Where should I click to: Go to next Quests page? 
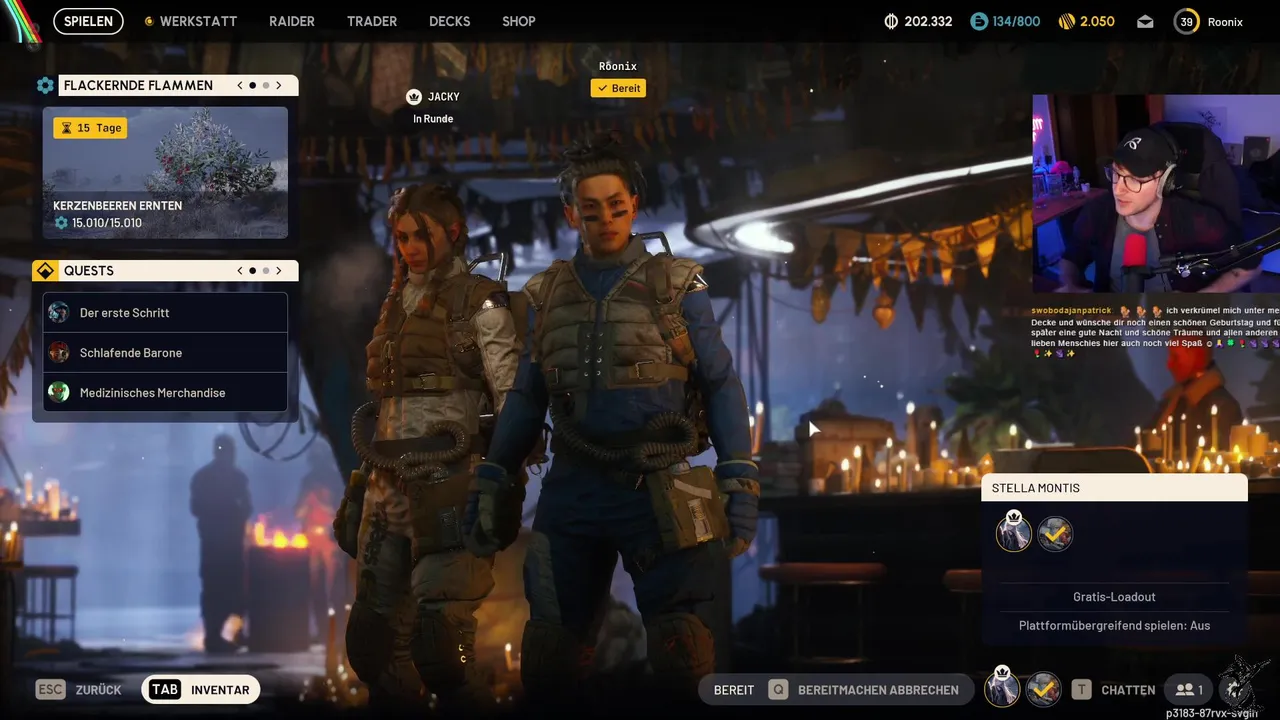(x=279, y=271)
